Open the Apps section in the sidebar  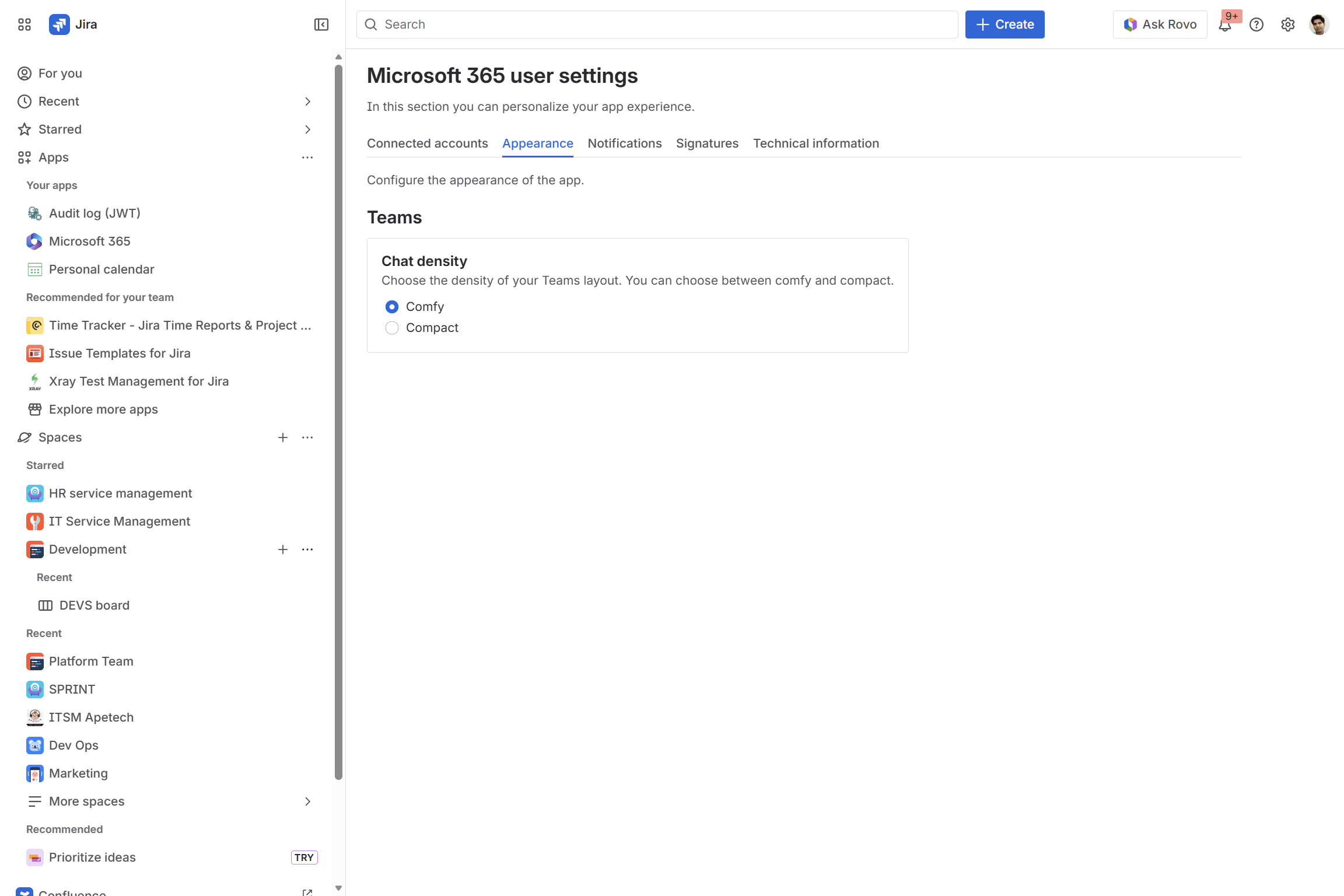coord(54,157)
